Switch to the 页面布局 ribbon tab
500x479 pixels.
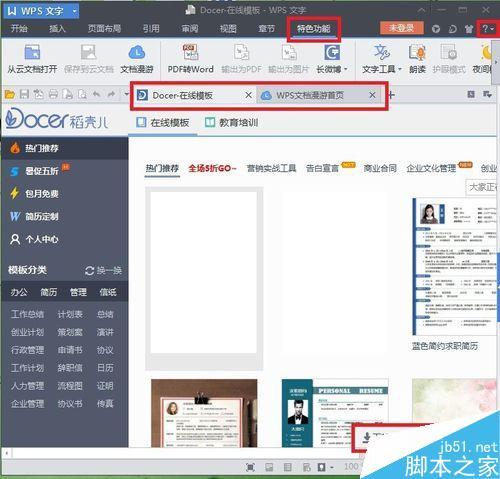pos(104,29)
